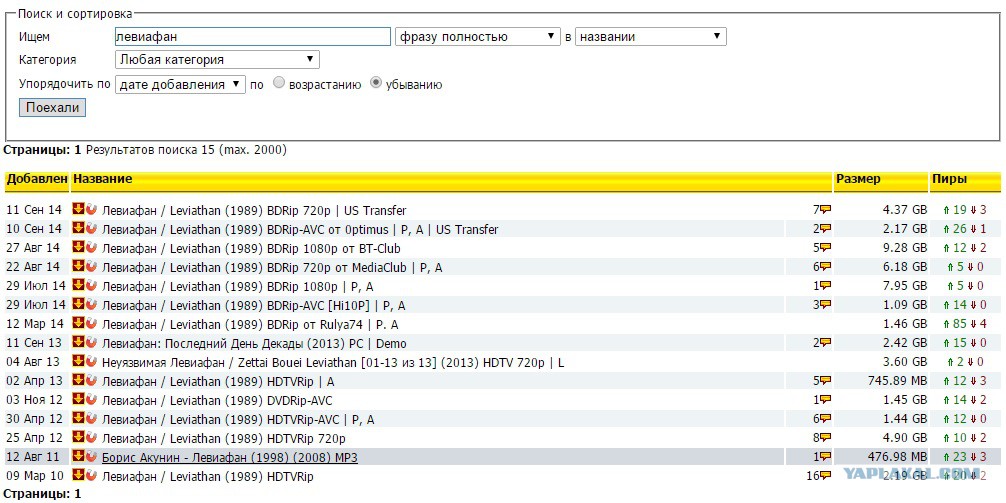
Task: Download torrent for BDRip 1080p от BT-Club
Action: (78, 247)
